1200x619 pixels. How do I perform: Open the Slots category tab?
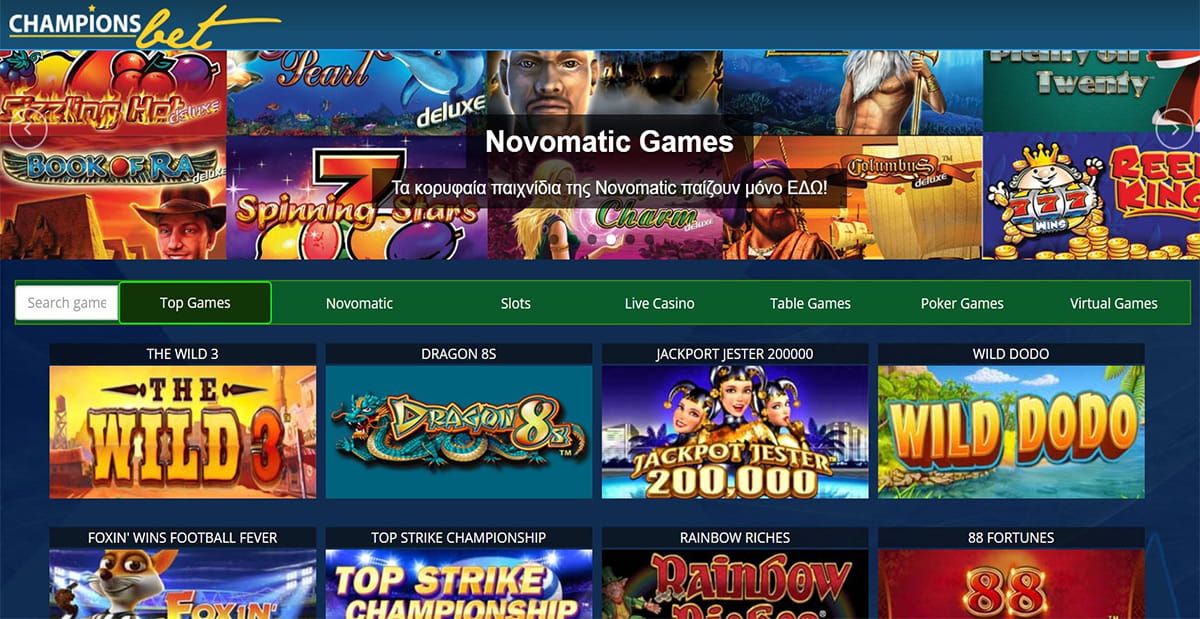coord(515,303)
